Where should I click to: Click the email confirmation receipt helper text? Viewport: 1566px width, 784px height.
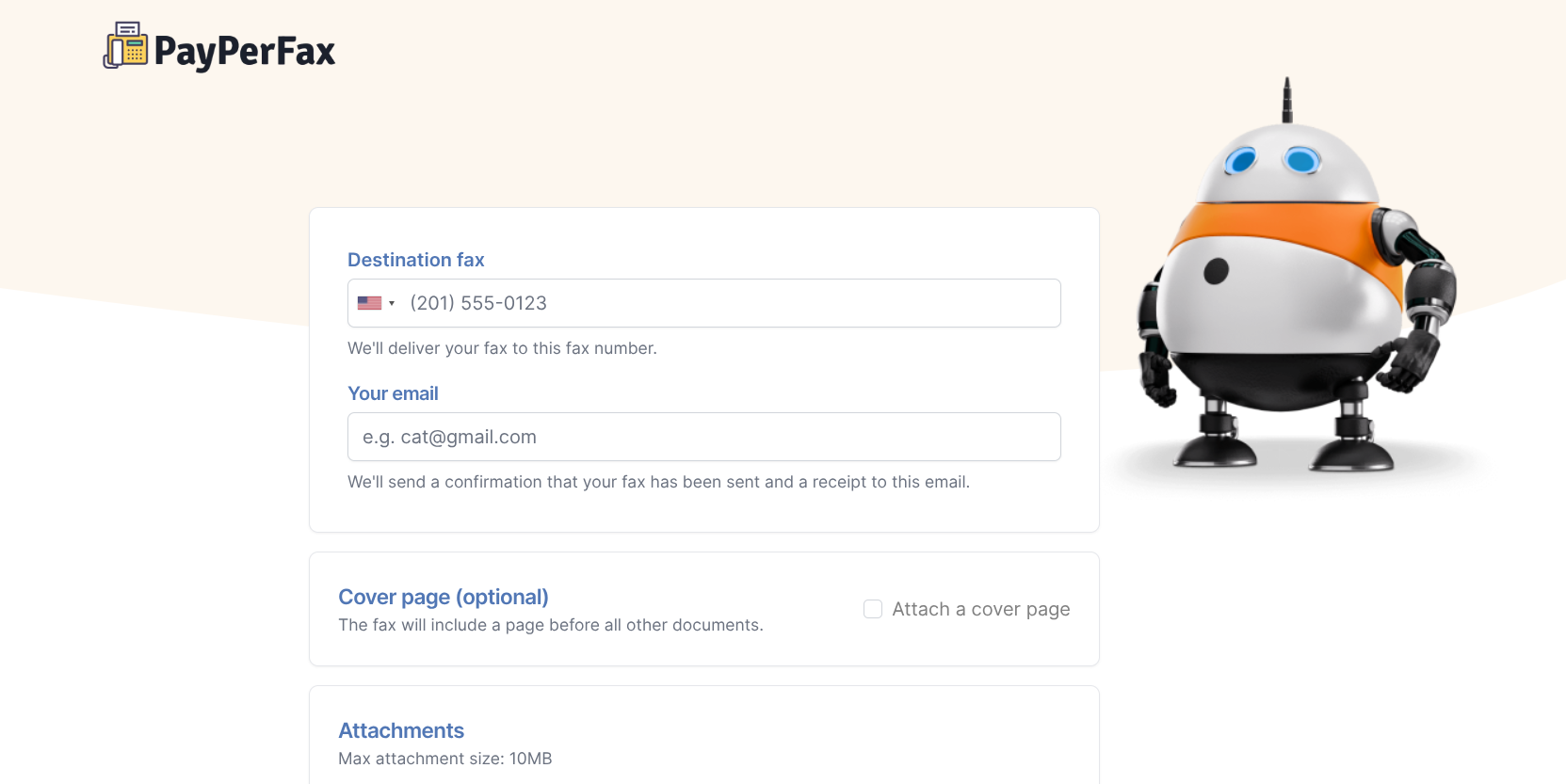658,482
